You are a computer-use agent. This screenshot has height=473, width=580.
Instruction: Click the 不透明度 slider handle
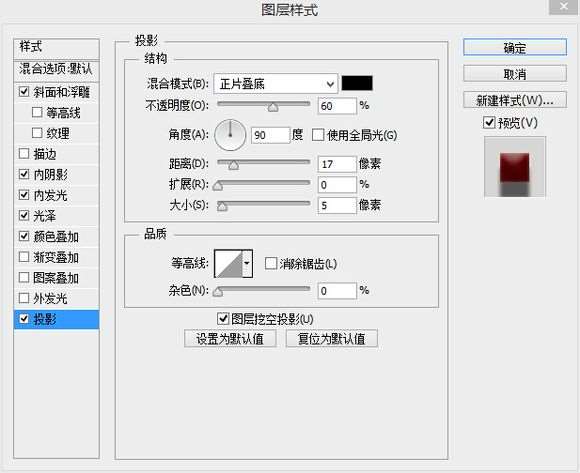tap(273, 107)
